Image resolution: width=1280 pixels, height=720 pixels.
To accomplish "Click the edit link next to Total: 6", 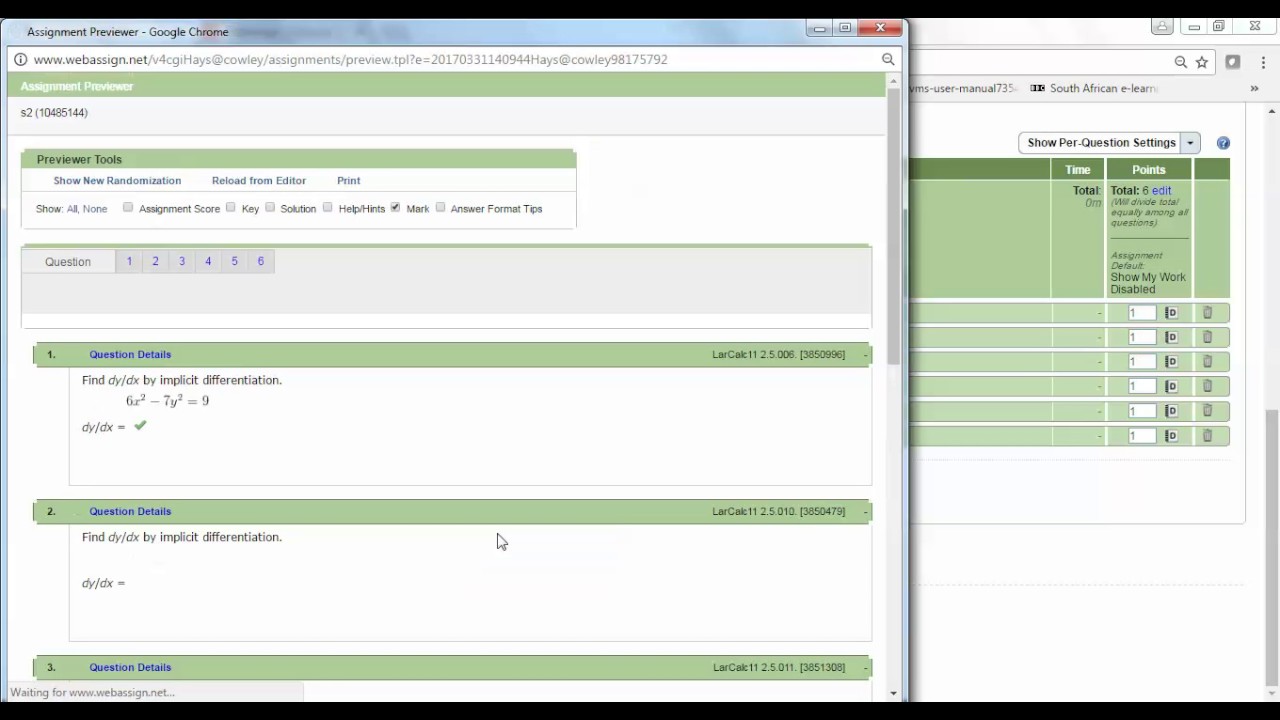I will tap(1161, 190).
